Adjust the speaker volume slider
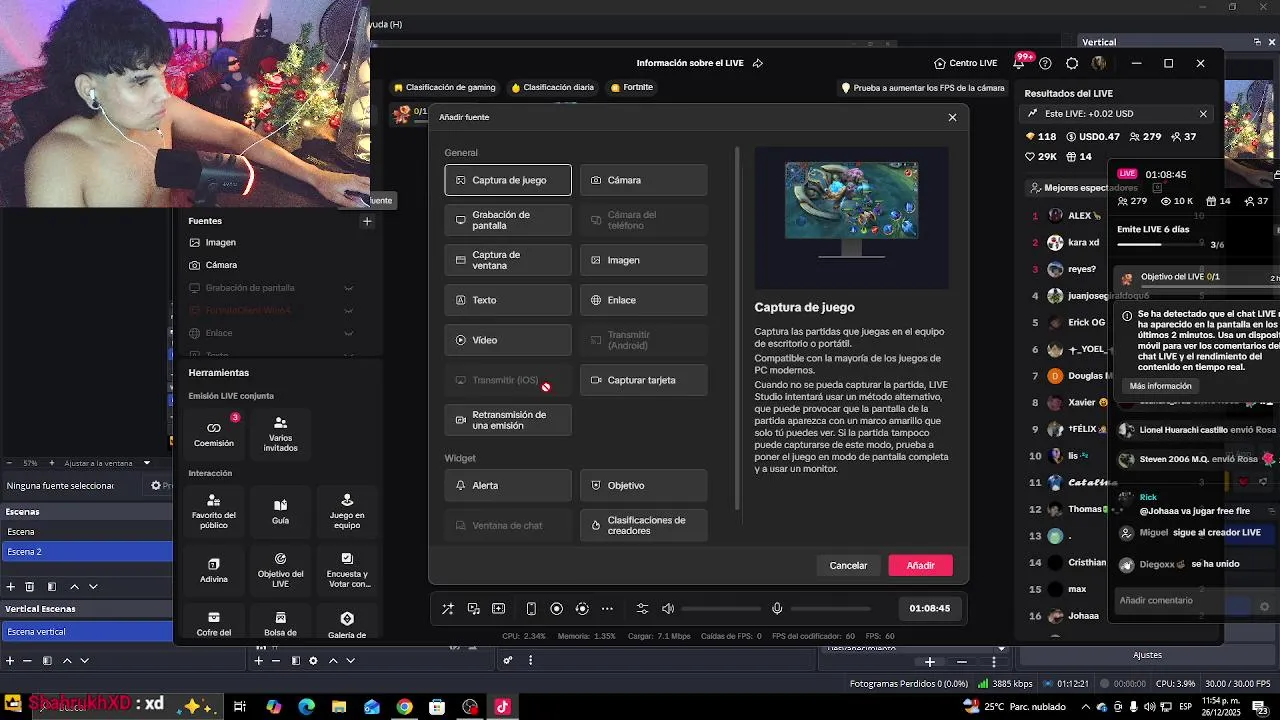This screenshot has height=720, width=1280. [x=721, y=608]
